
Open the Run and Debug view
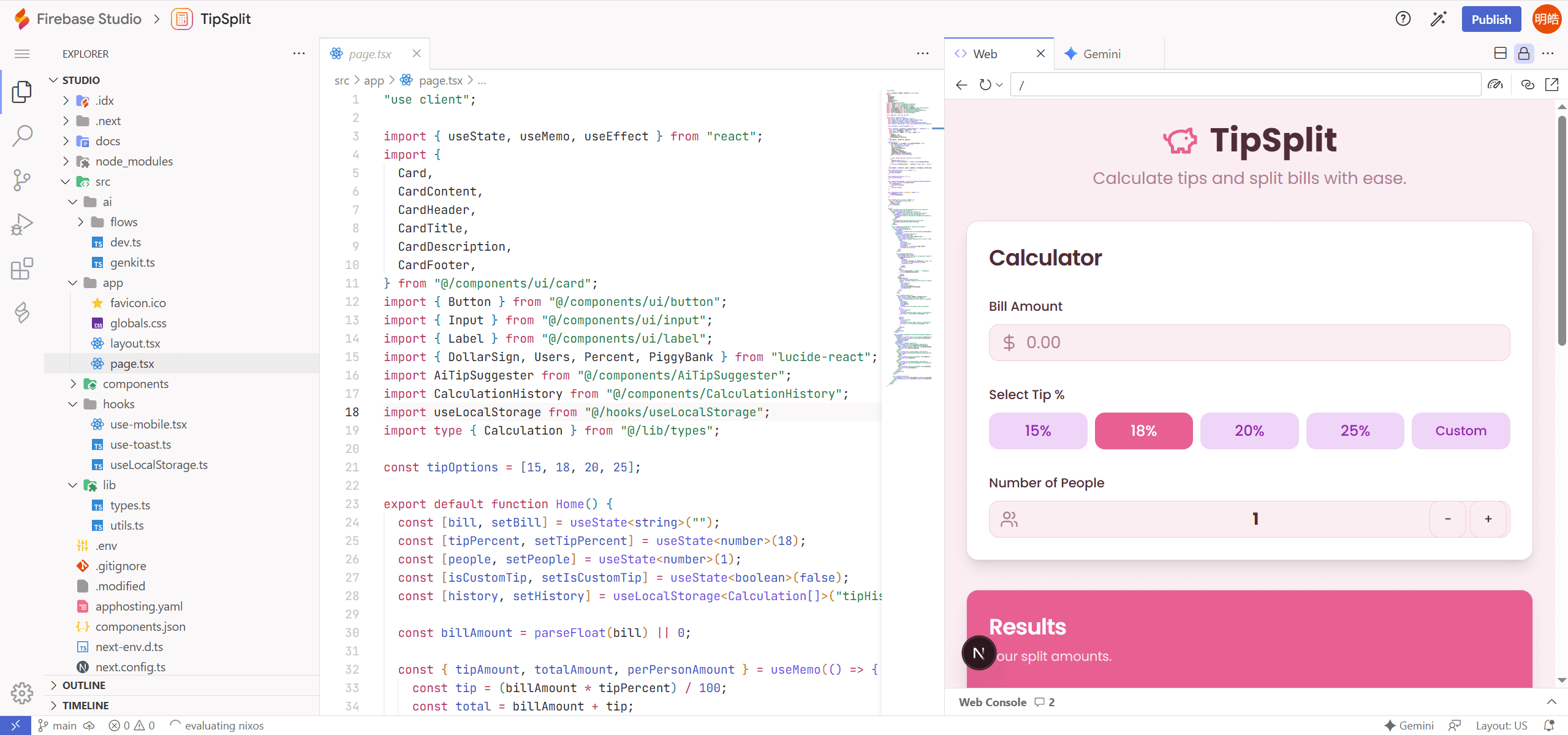pyautogui.click(x=22, y=224)
